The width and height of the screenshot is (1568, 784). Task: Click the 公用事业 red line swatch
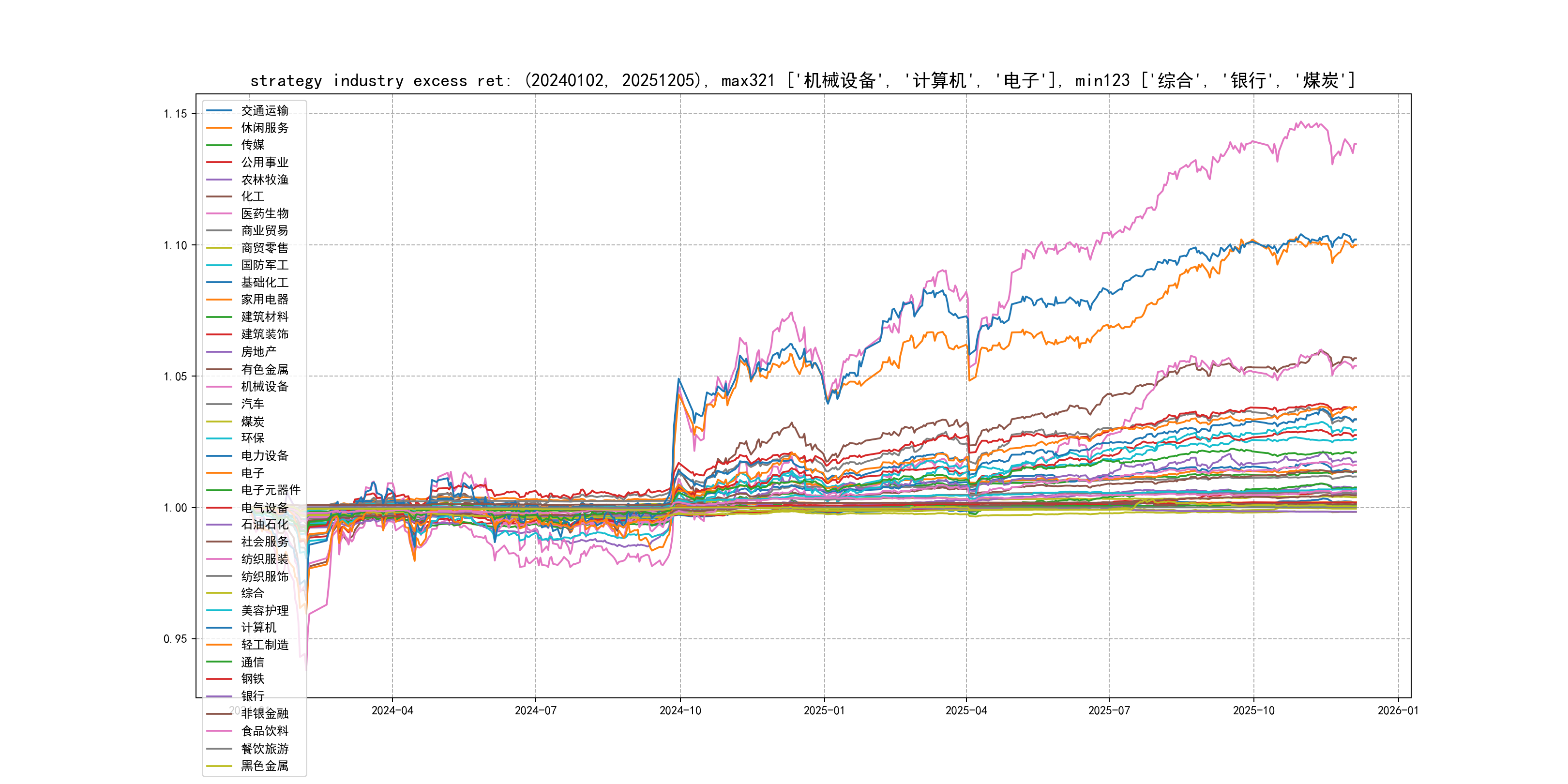[219, 163]
